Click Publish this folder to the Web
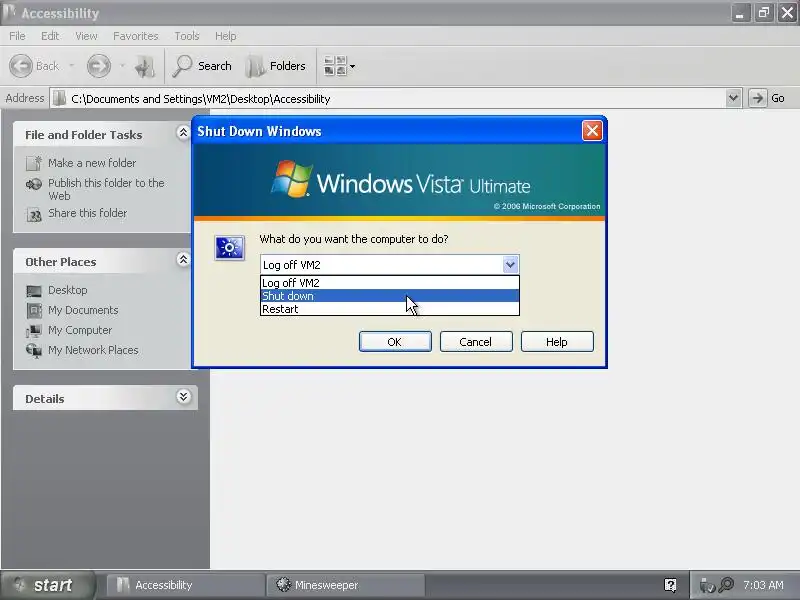This screenshot has width=800, height=600. point(106,189)
